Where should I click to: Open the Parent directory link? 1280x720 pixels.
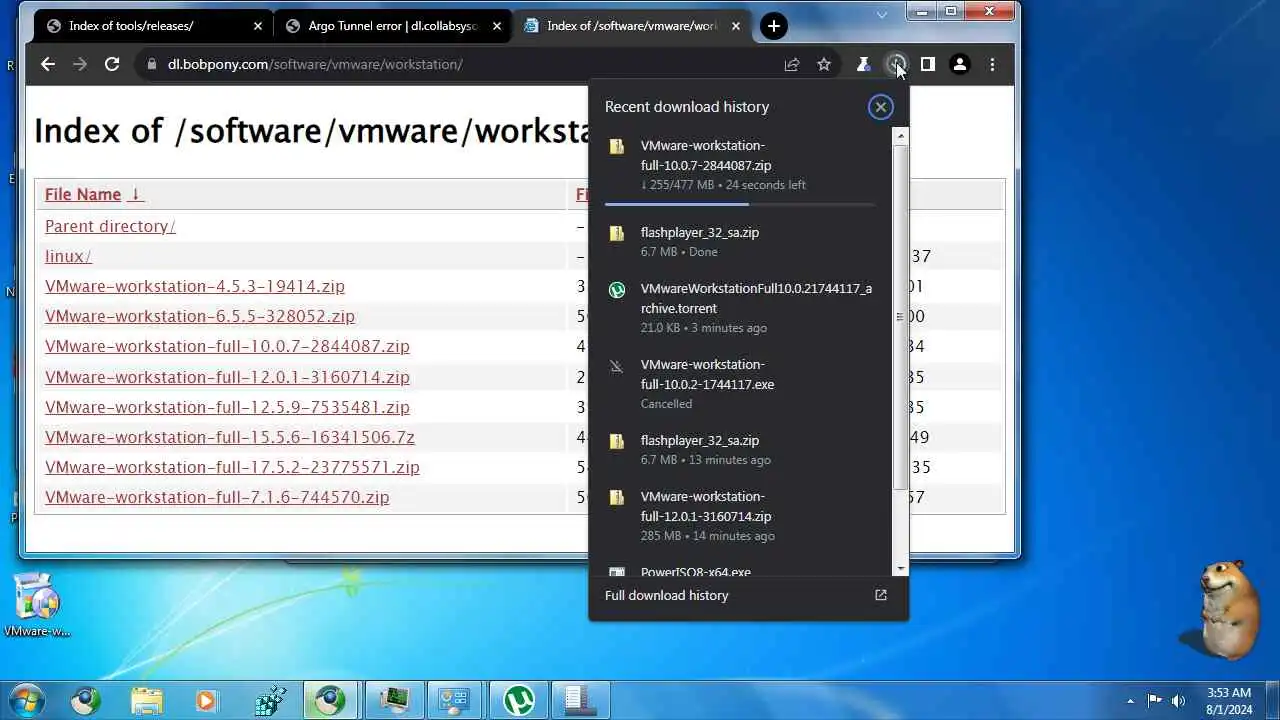click(110, 226)
